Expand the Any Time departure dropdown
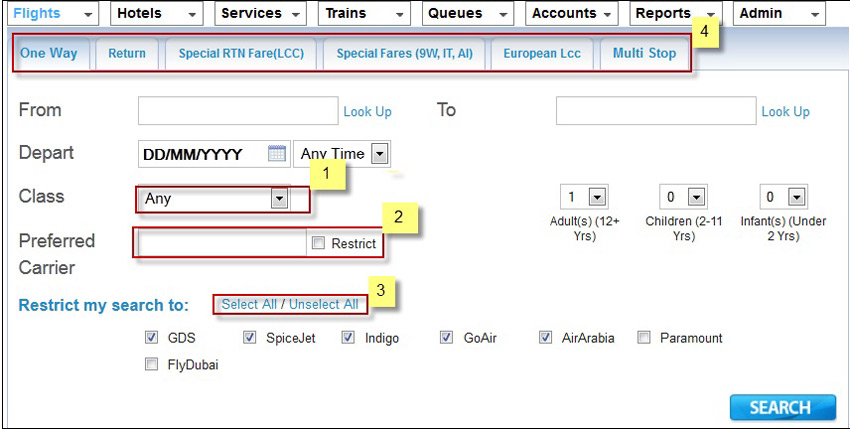The height and width of the screenshot is (429, 850). click(x=379, y=154)
